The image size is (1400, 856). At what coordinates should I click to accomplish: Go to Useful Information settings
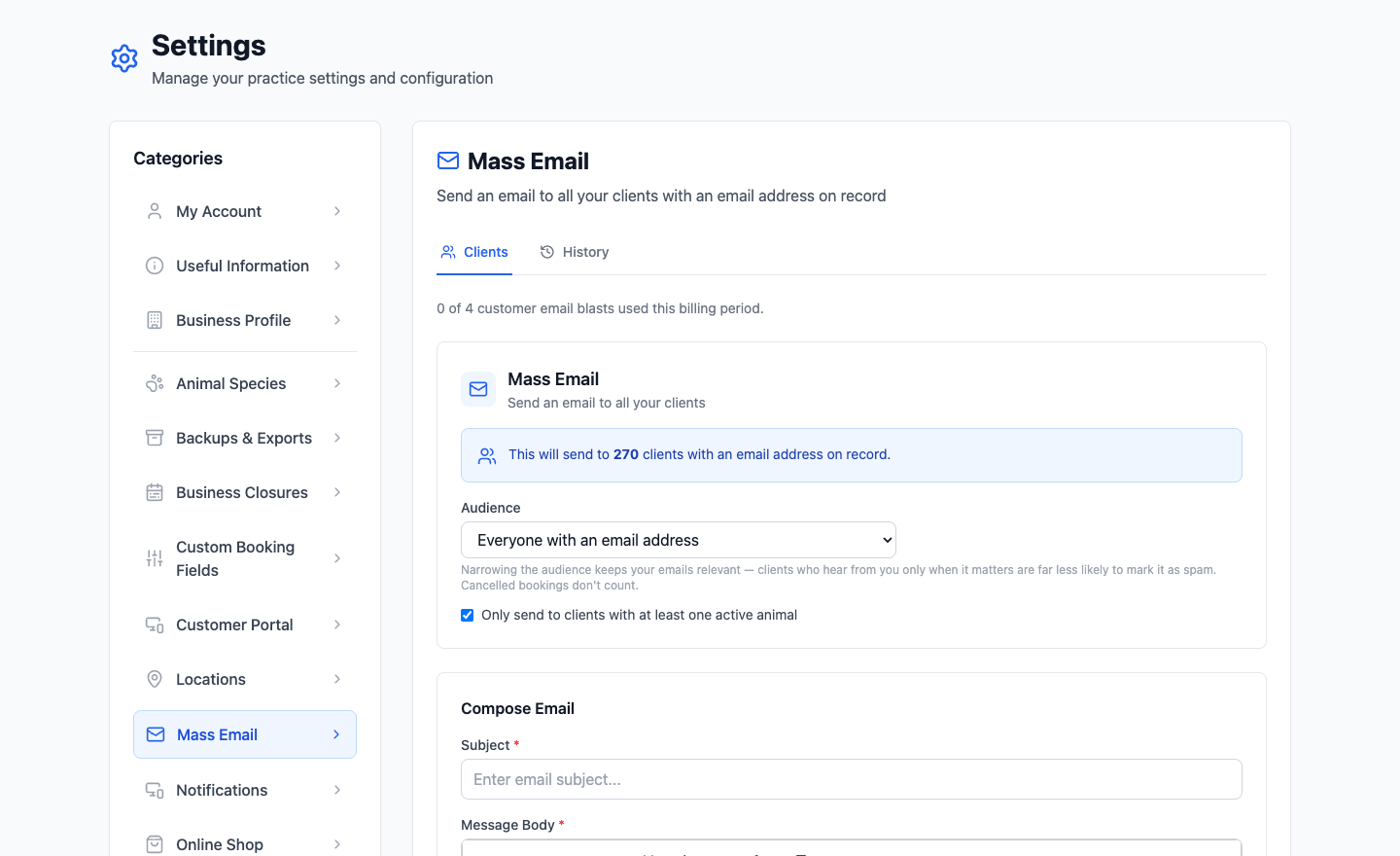(x=245, y=266)
